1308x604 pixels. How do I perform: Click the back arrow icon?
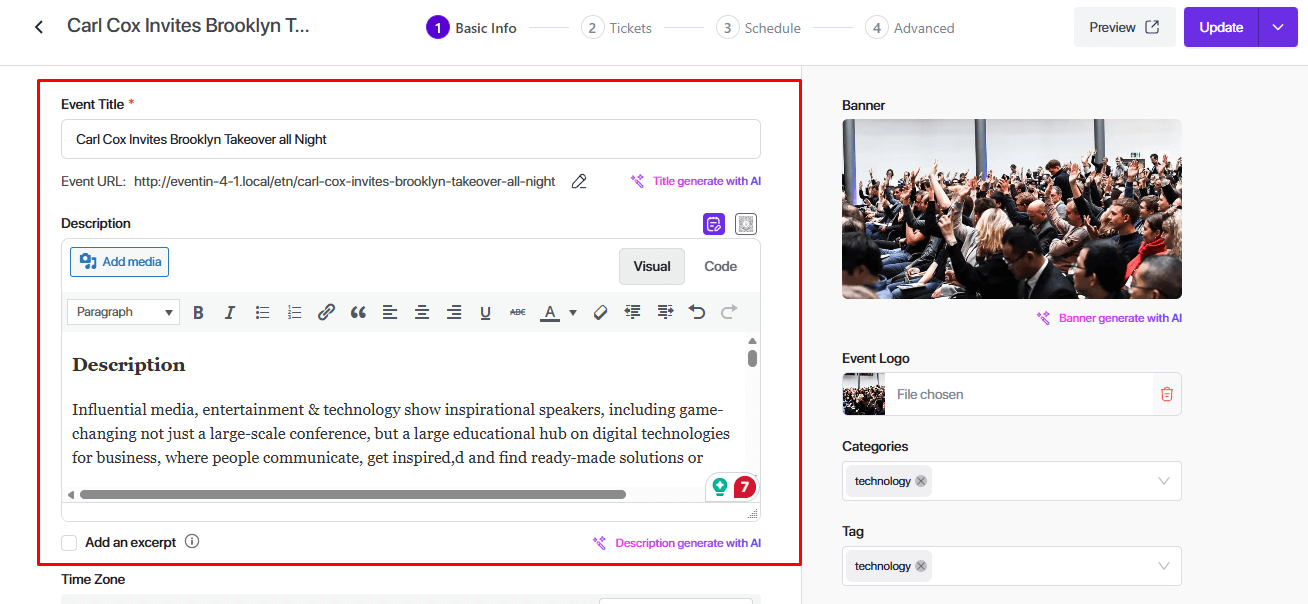point(39,27)
